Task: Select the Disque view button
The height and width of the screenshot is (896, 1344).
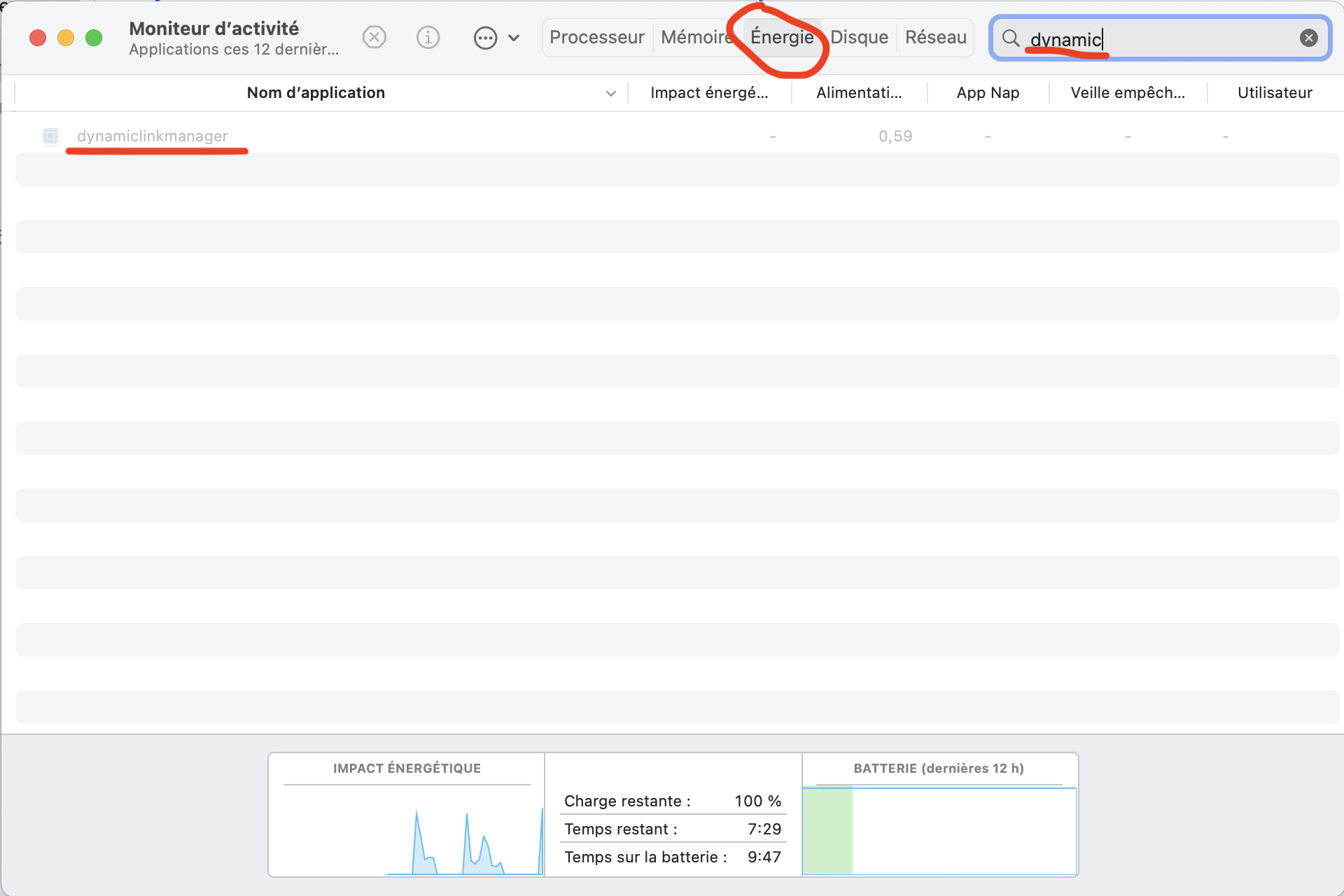Action: (859, 37)
